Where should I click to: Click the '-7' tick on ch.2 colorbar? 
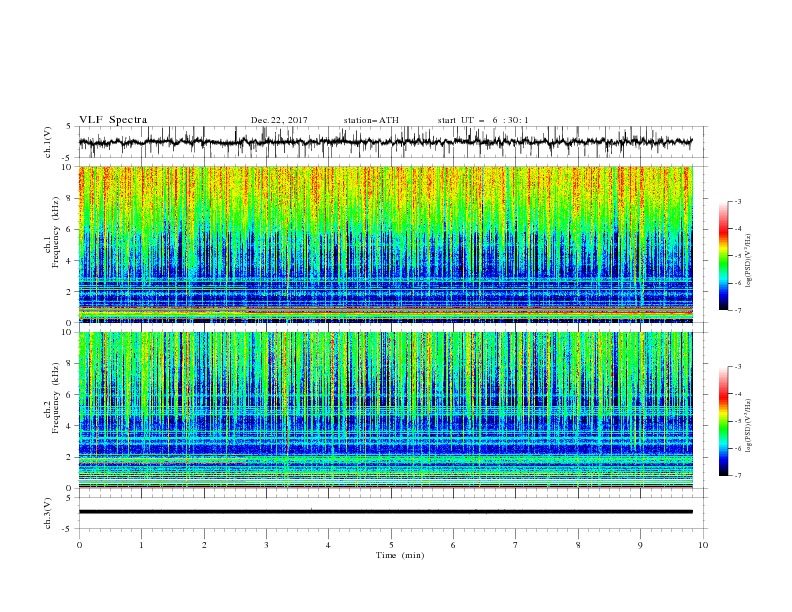coord(738,476)
